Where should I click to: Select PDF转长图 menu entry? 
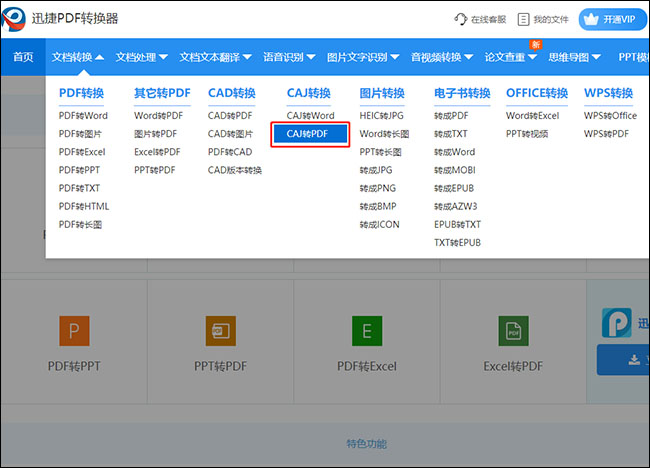point(80,225)
